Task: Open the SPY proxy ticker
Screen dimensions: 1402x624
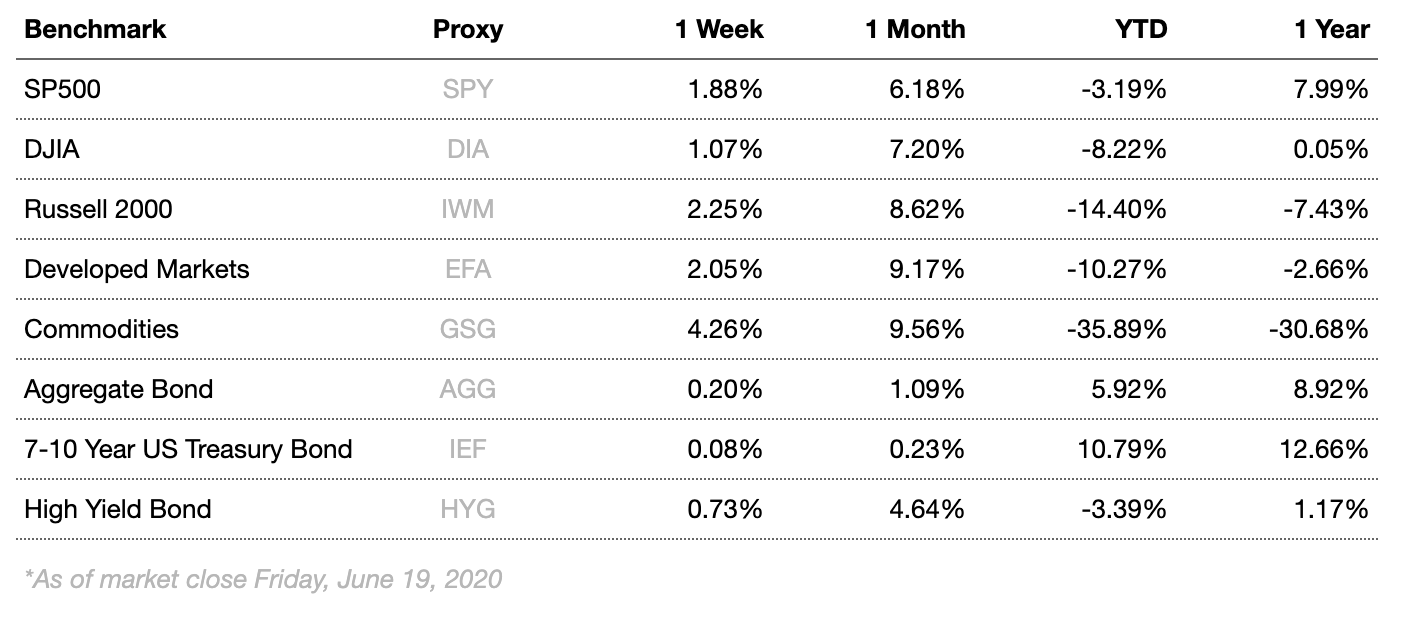Action: point(467,90)
